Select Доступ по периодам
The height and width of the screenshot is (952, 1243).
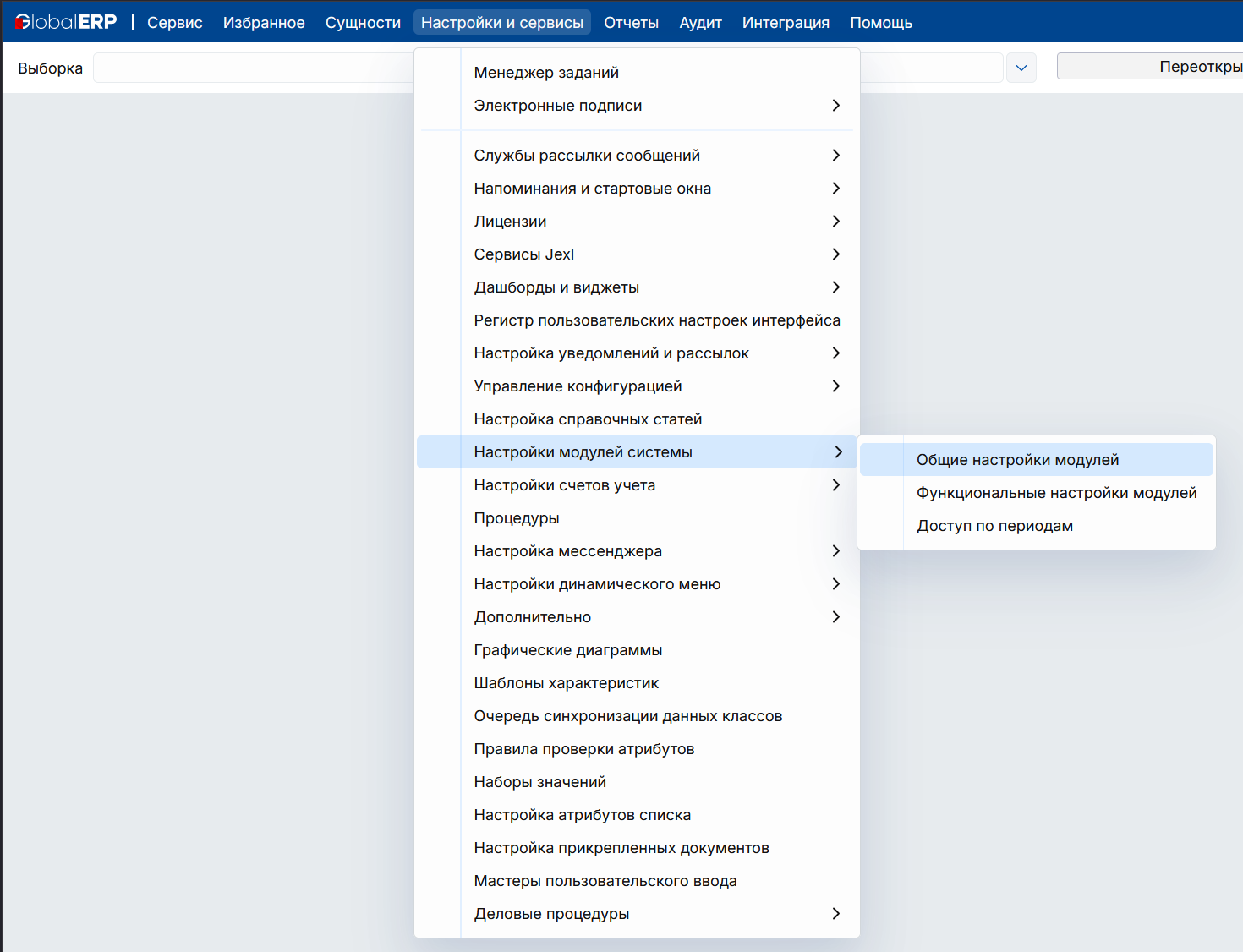coord(994,526)
